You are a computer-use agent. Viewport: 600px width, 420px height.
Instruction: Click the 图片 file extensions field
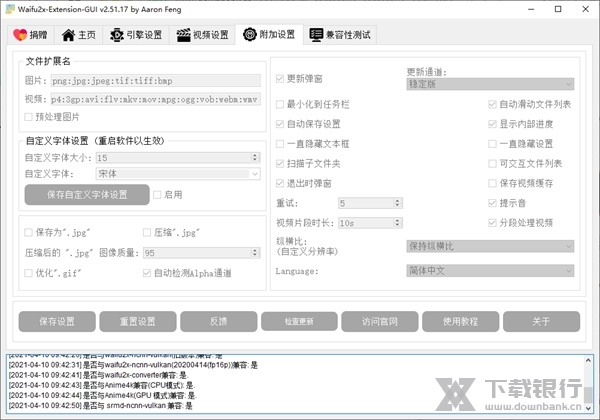(x=155, y=81)
